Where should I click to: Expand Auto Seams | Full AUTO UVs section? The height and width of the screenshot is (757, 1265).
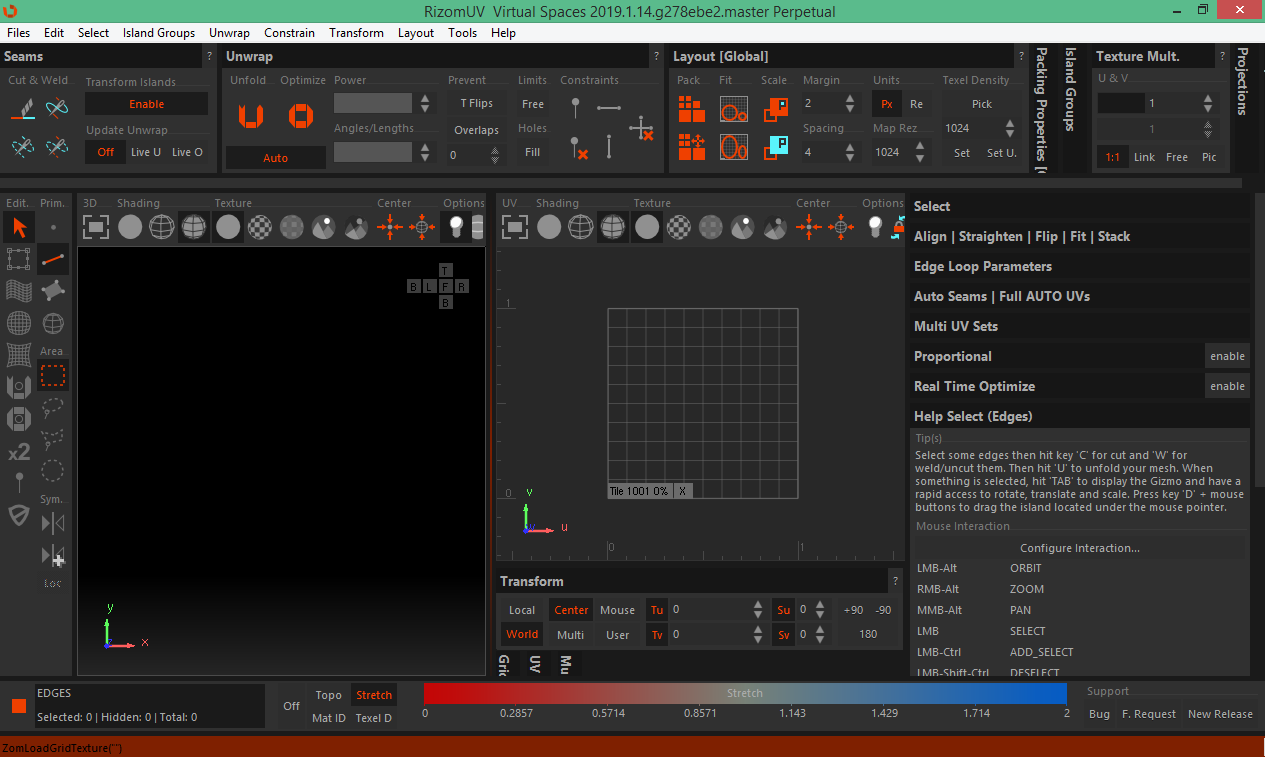pyautogui.click(x=1001, y=297)
